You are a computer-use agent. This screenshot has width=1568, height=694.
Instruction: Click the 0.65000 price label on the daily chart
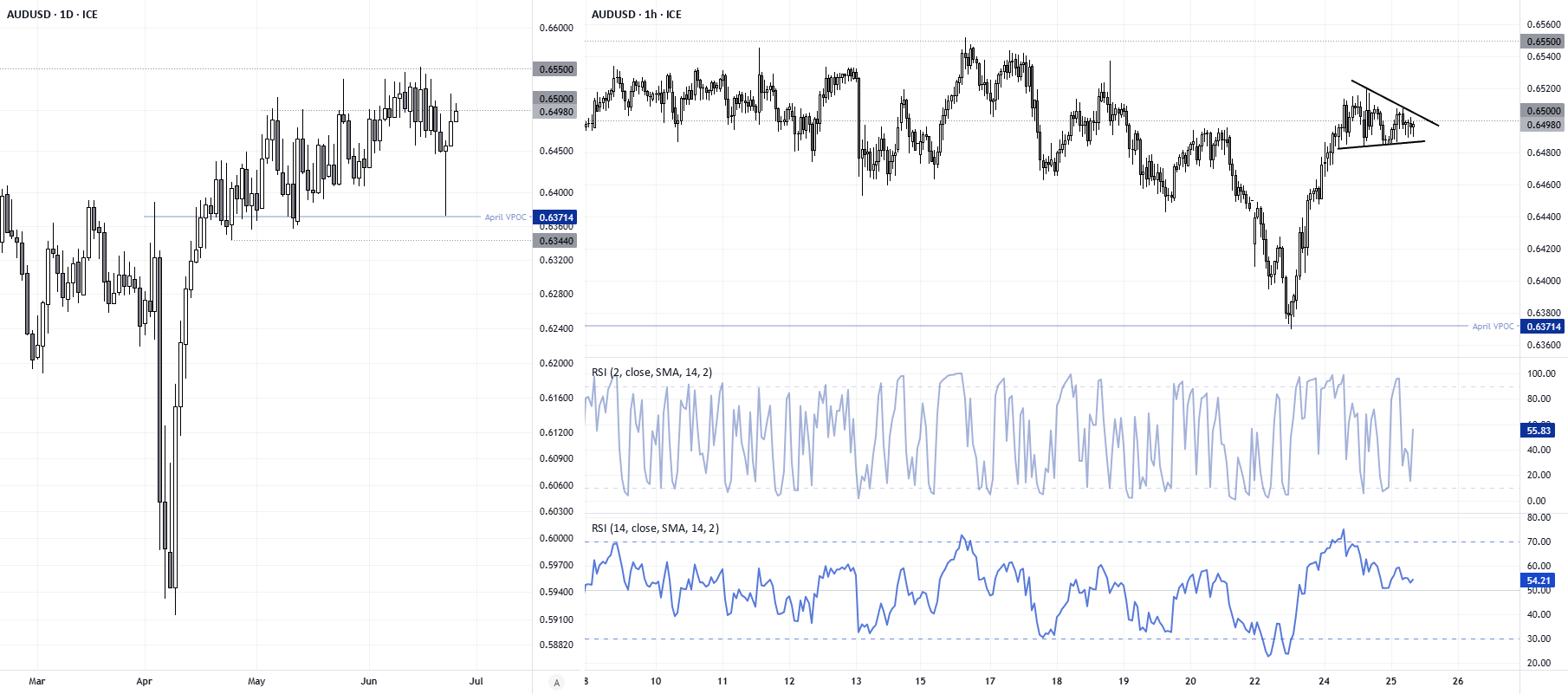point(556,99)
